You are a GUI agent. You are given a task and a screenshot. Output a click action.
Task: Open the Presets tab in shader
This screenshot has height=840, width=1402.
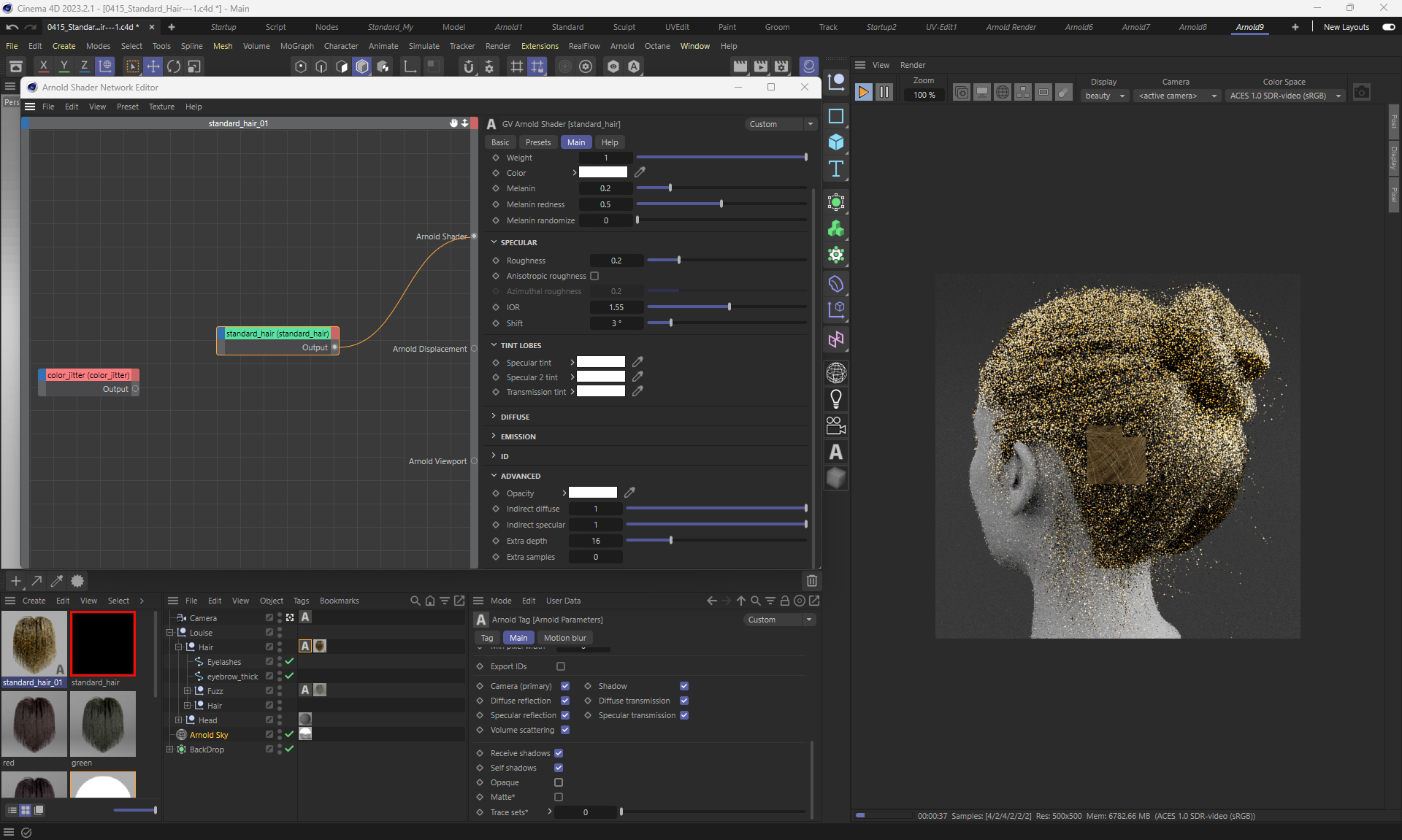[537, 142]
